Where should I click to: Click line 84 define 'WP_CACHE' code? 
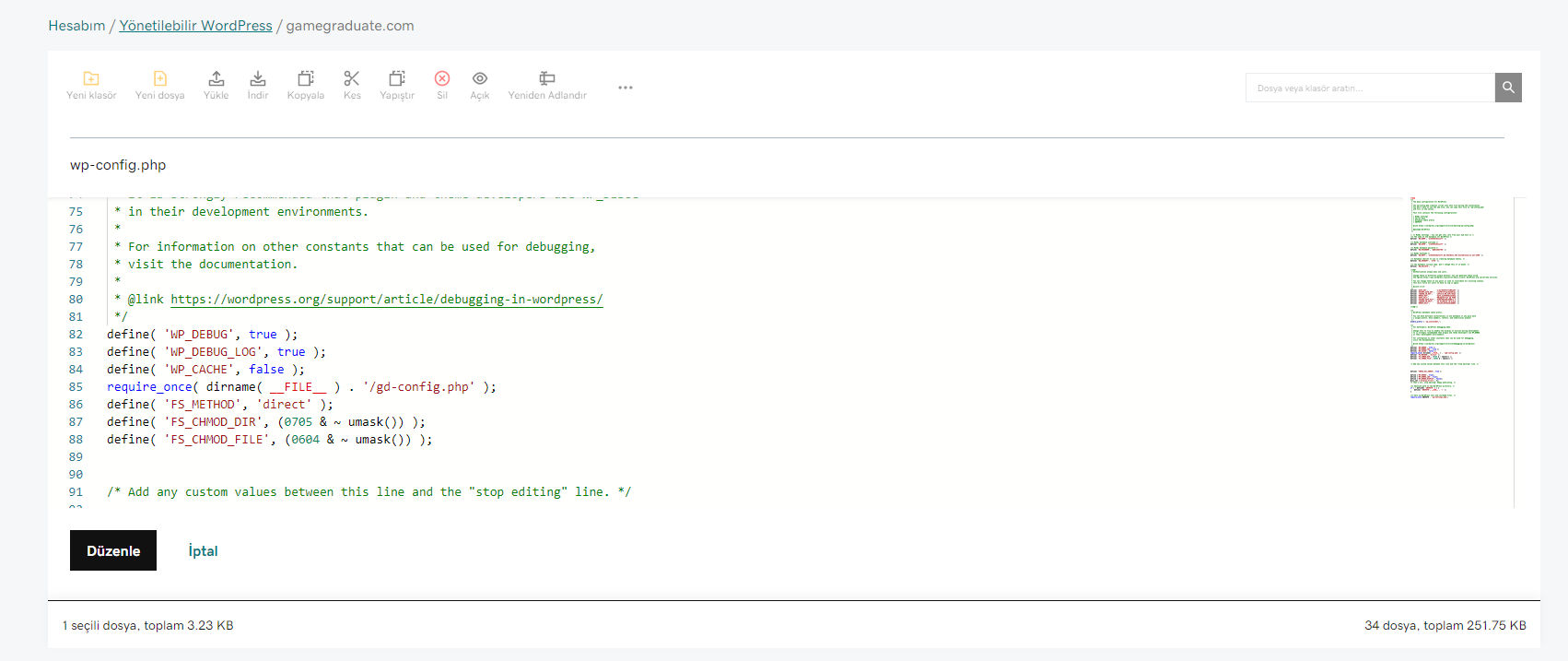(205, 370)
